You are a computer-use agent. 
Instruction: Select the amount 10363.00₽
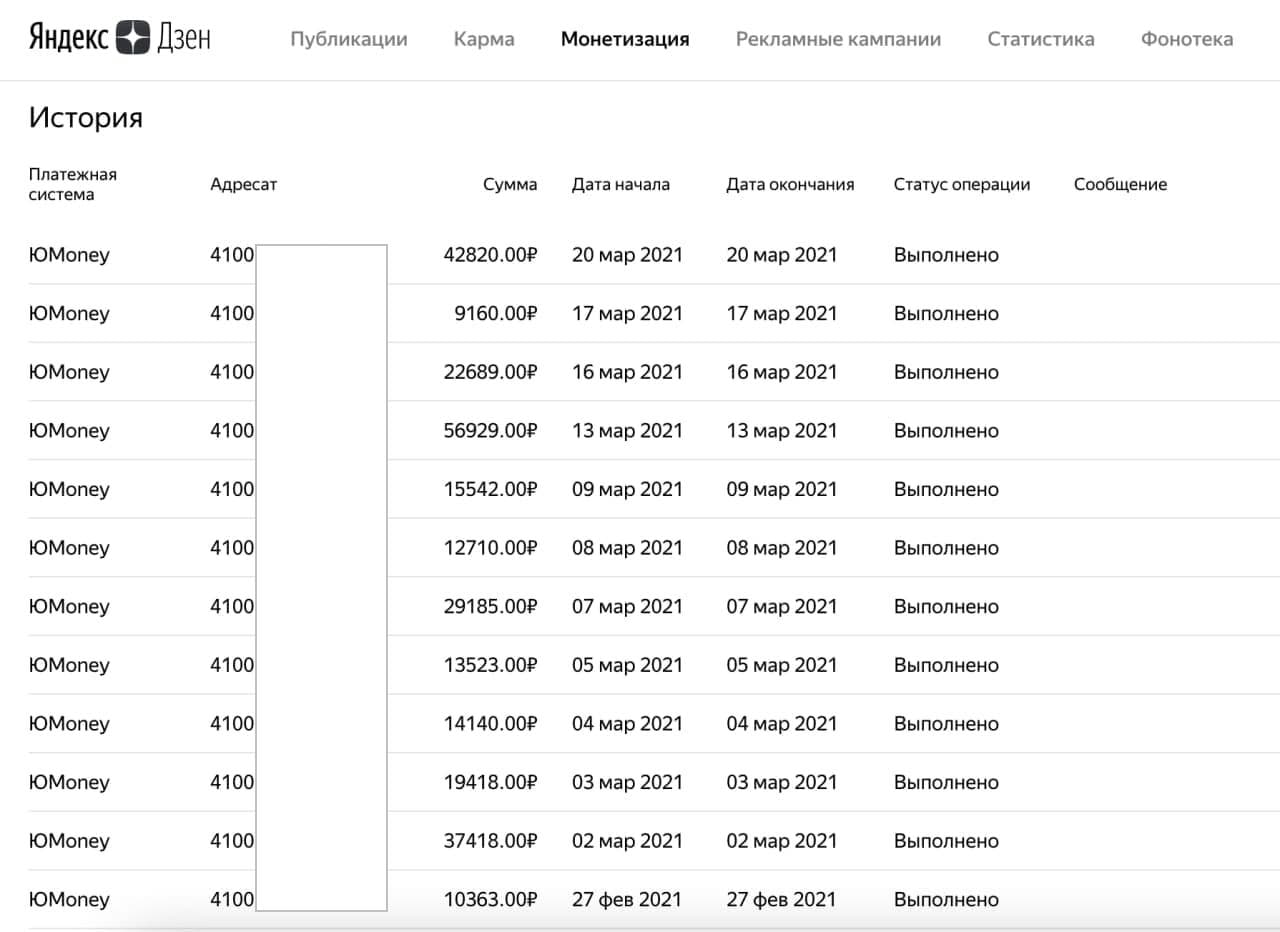490,900
